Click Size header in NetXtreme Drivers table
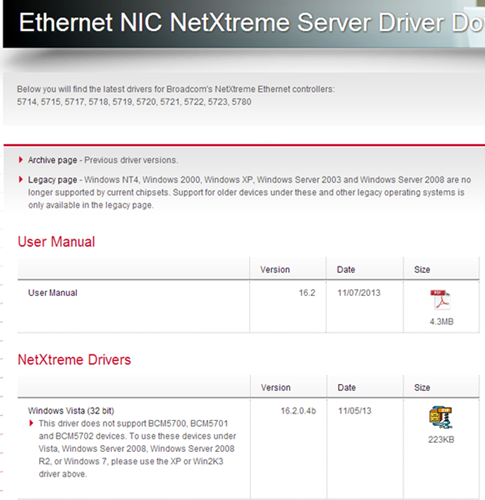This screenshot has height=500, width=485. 422,388
